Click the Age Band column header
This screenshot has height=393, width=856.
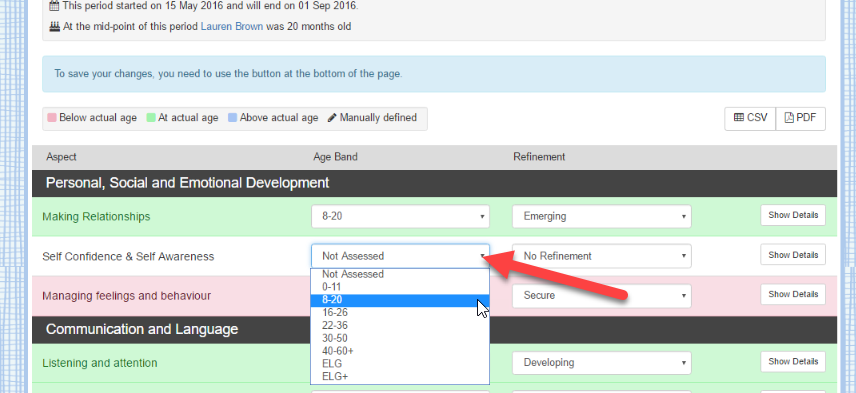(x=335, y=157)
